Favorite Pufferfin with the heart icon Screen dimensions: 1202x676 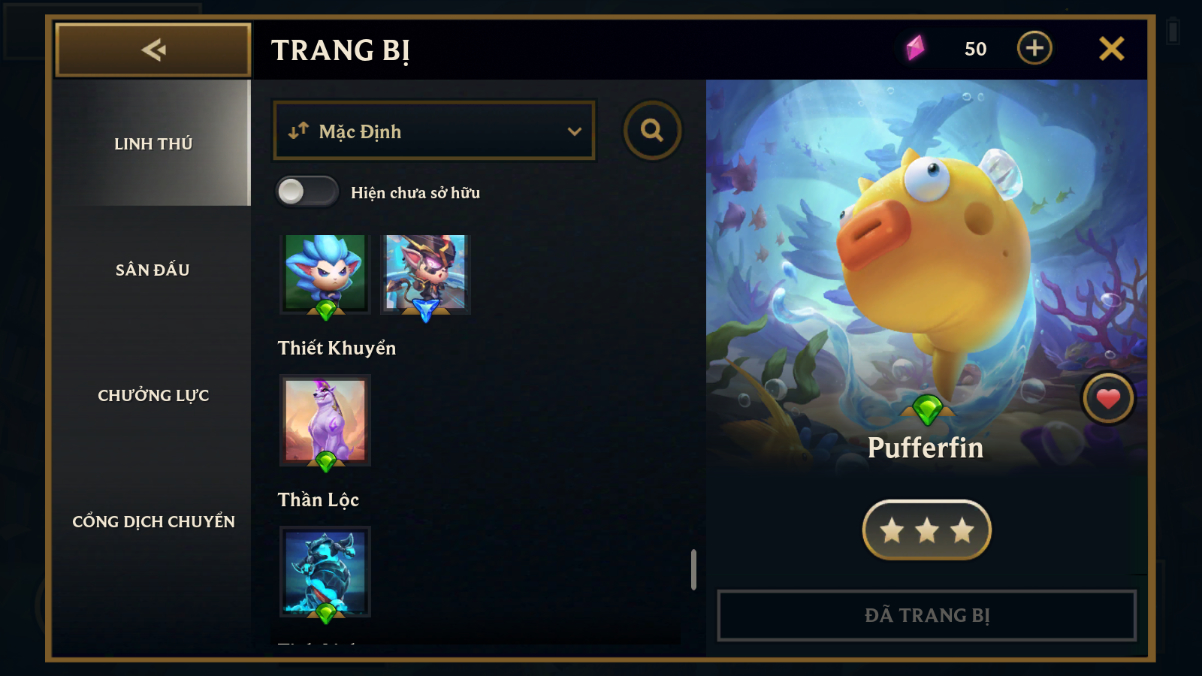pyautogui.click(x=1108, y=399)
